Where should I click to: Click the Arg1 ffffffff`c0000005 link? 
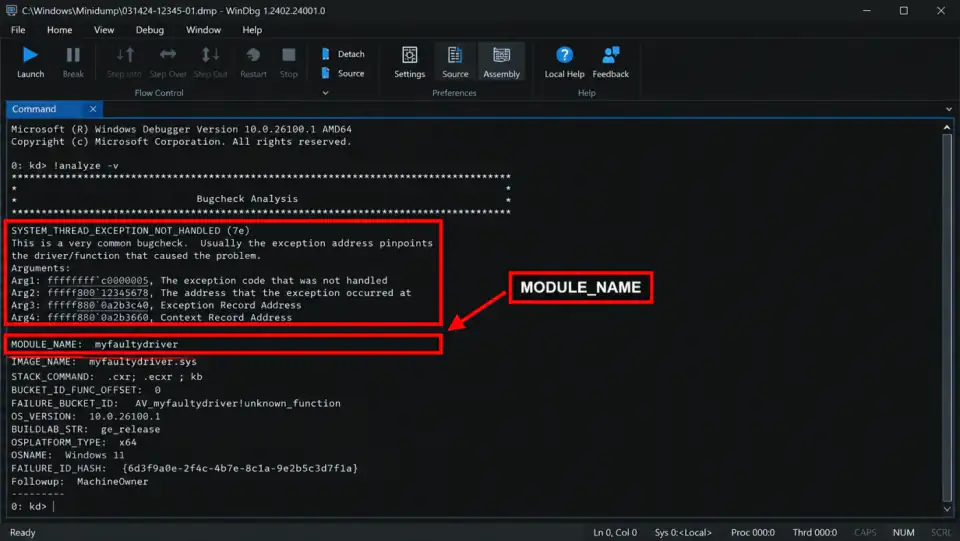coord(98,280)
